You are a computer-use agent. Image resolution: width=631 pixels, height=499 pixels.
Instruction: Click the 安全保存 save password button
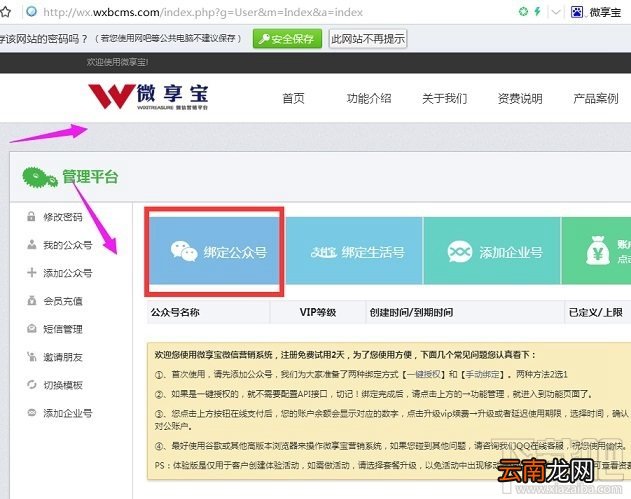(287, 39)
